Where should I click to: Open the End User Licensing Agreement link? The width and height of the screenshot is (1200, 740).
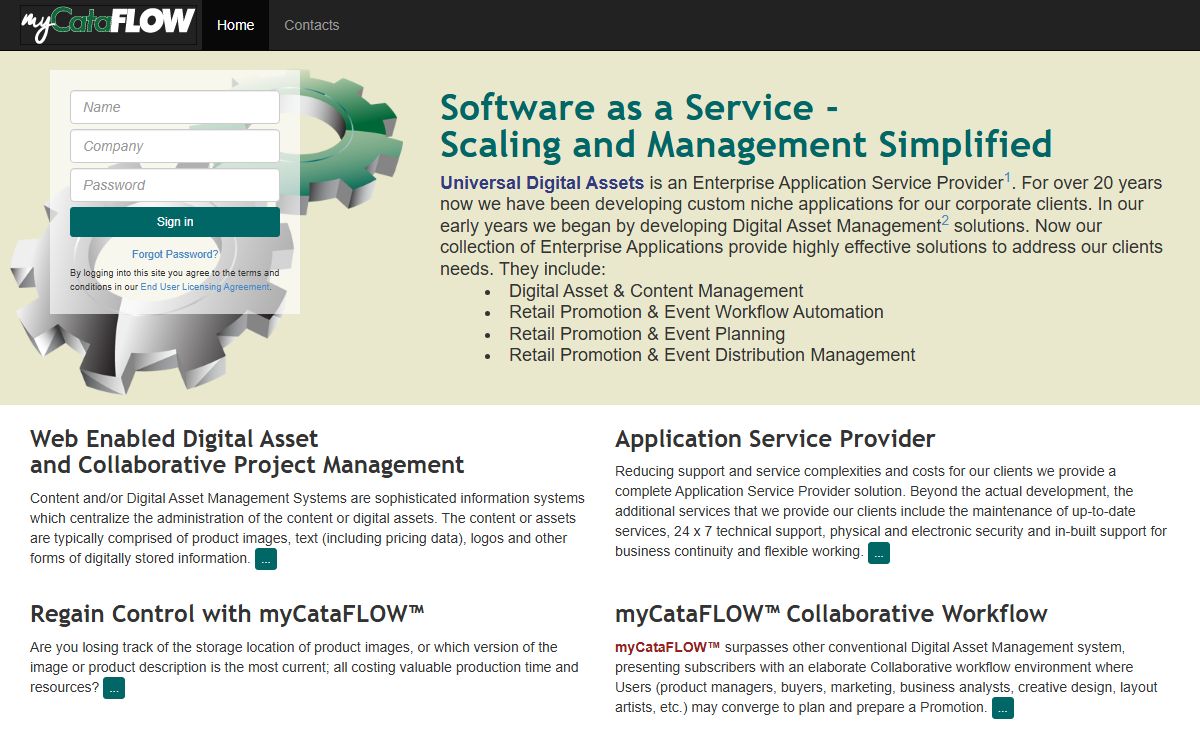[x=205, y=287]
